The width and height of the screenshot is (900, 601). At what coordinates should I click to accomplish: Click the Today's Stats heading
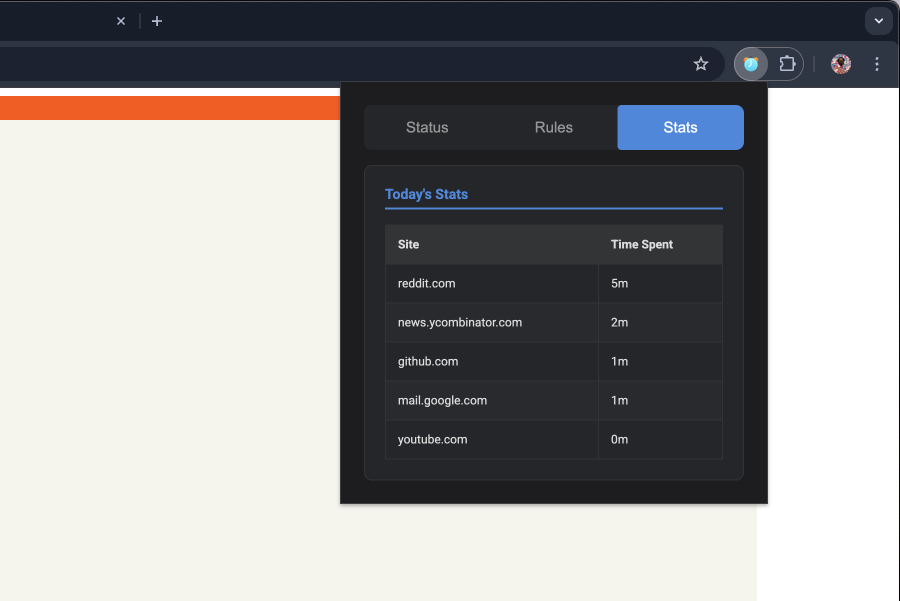[426, 194]
